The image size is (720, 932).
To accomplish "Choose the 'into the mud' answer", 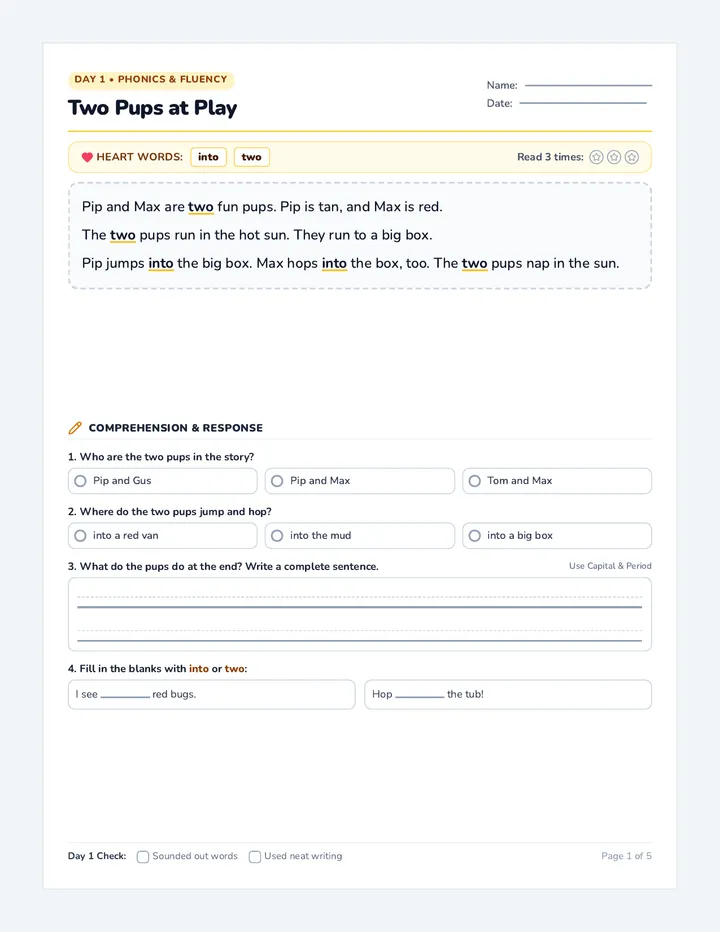I will [x=360, y=536].
